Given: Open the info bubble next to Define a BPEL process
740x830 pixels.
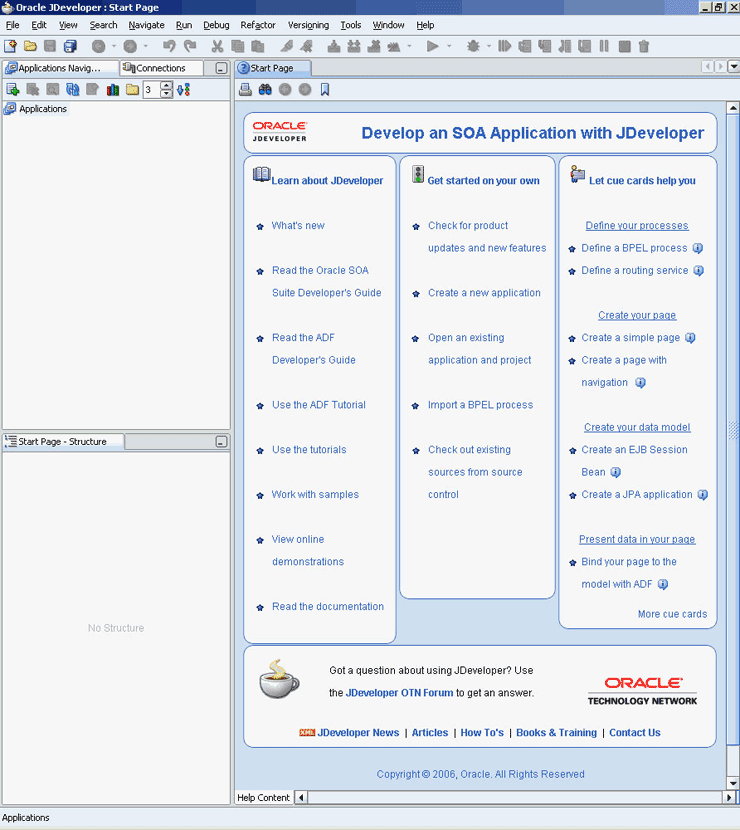Looking at the screenshot, I should tap(698, 248).
